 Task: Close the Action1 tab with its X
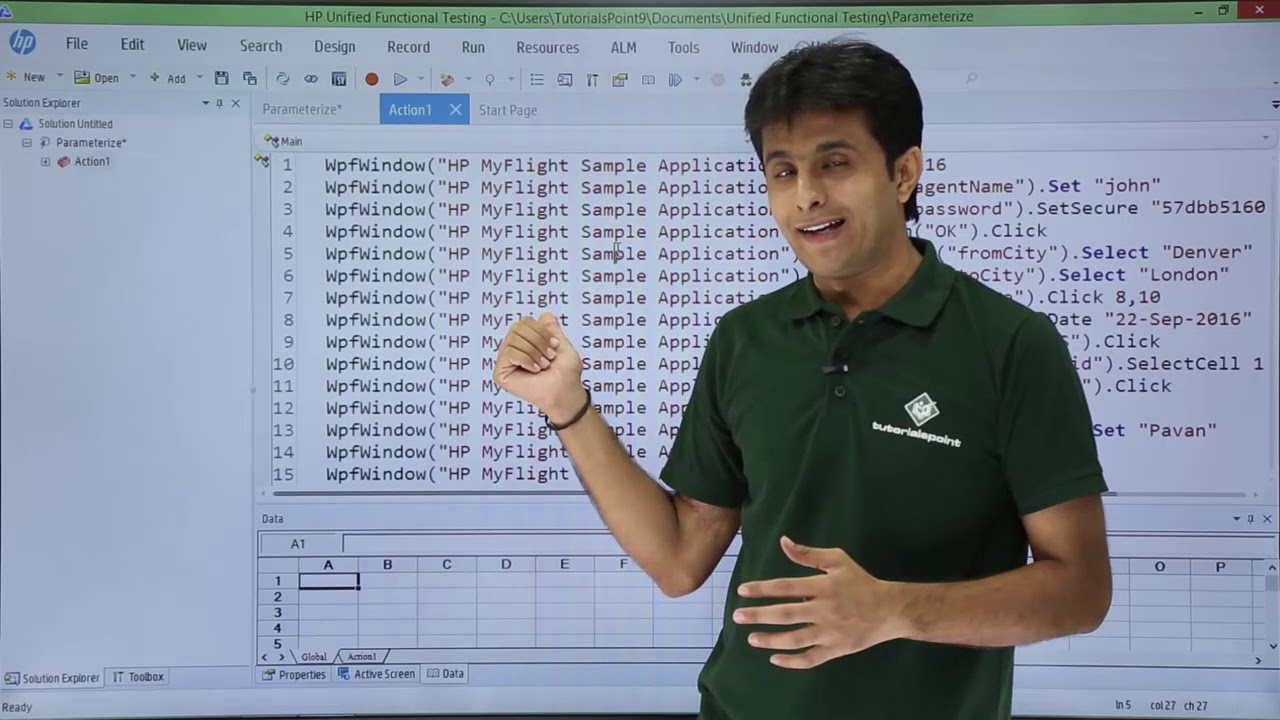(x=455, y=110)
